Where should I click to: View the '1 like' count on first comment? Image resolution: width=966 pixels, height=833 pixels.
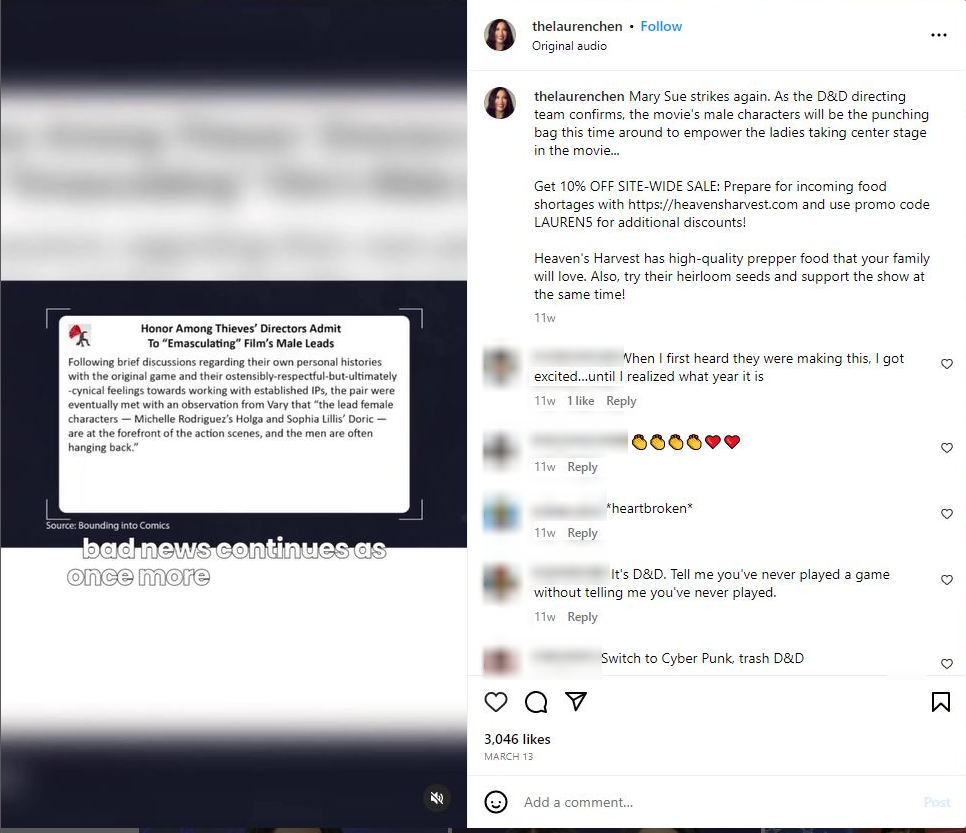pos(580,400)
